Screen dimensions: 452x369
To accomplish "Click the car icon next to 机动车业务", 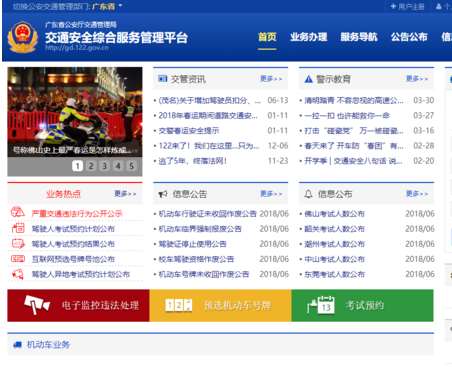I will (x=17, y=345).
